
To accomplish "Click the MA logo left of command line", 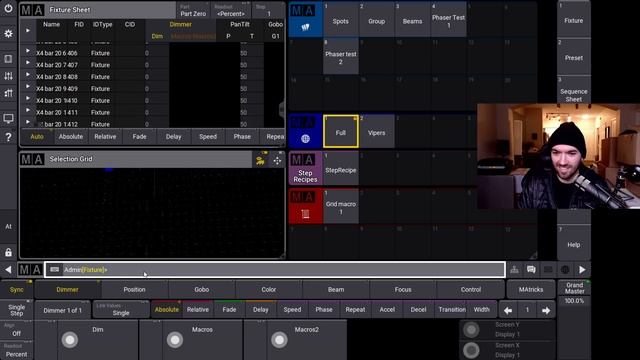I will coord(30,270).
